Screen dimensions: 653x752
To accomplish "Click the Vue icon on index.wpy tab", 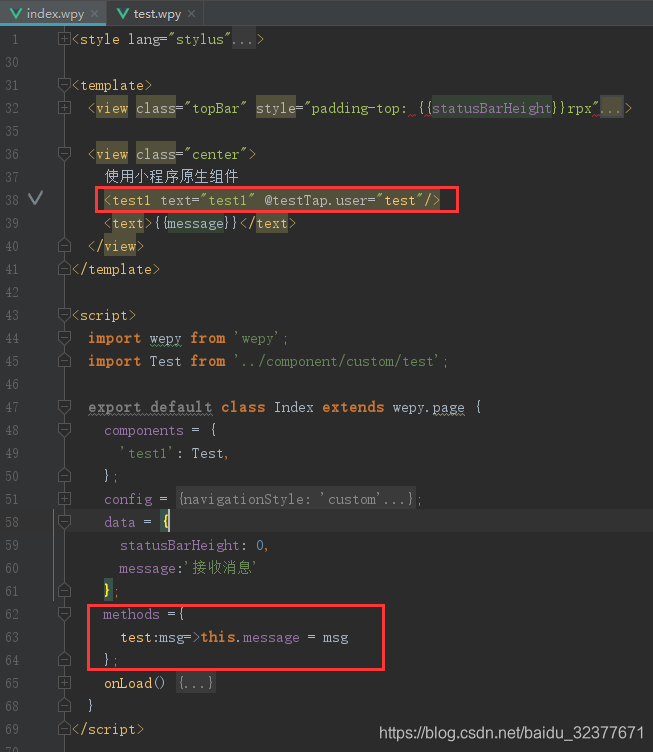I will (x=16, y=13).
